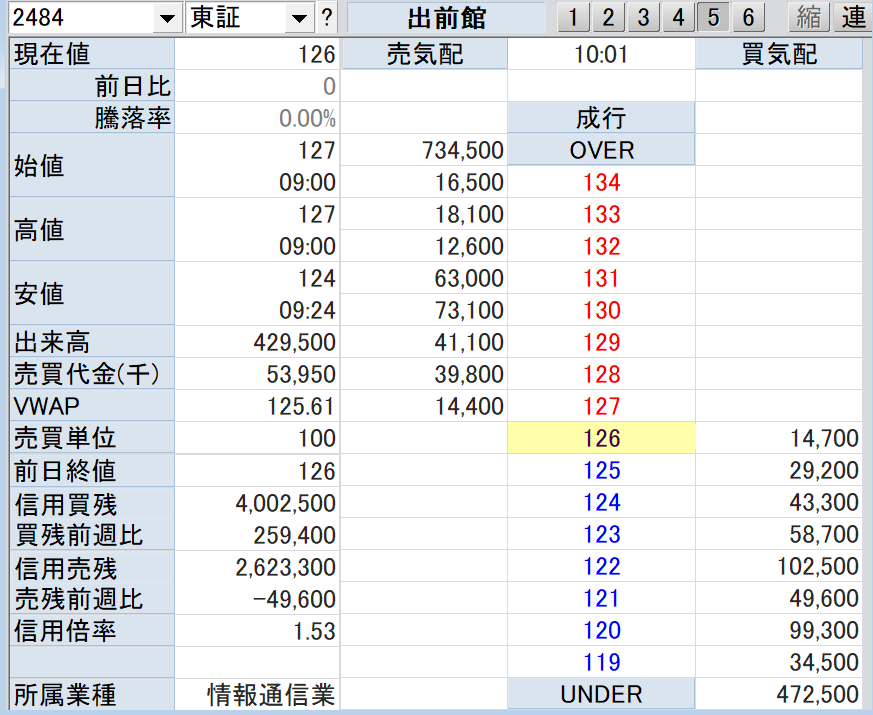Select board tab 4
This screenshot has height=715, width=873.
pyautogui.click(x=678, y=18)
